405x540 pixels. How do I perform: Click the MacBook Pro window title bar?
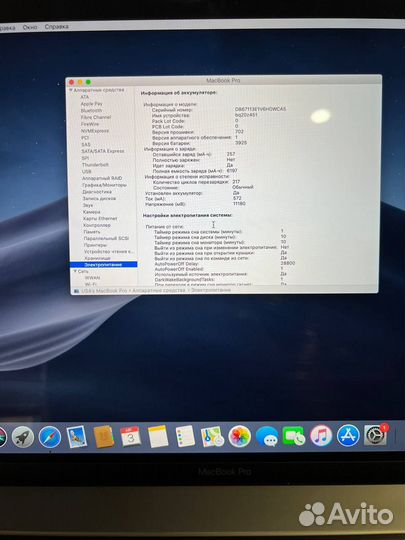pyautogui.click(x=223, y=81)
